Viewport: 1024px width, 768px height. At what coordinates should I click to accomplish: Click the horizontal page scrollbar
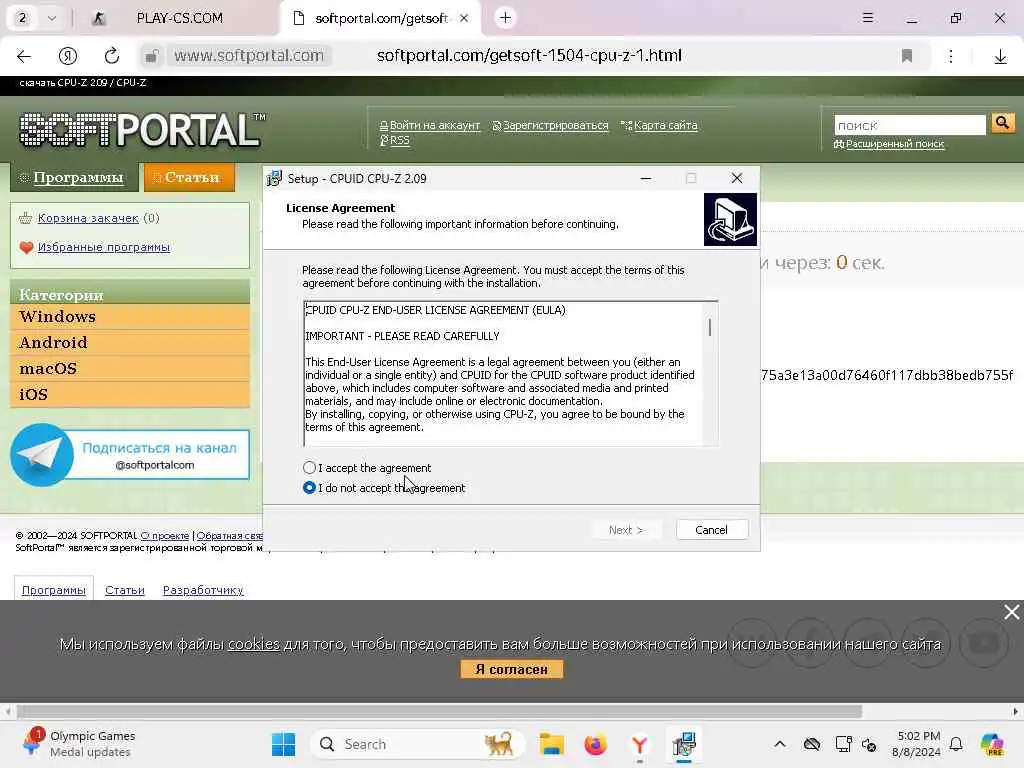pos(439,711)
